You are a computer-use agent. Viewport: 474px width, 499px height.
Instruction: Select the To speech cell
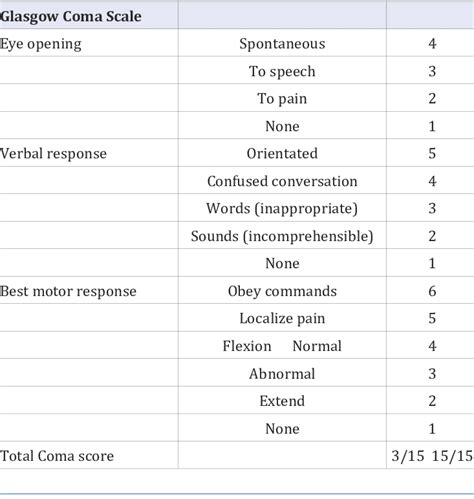click(x=282, y=71)
